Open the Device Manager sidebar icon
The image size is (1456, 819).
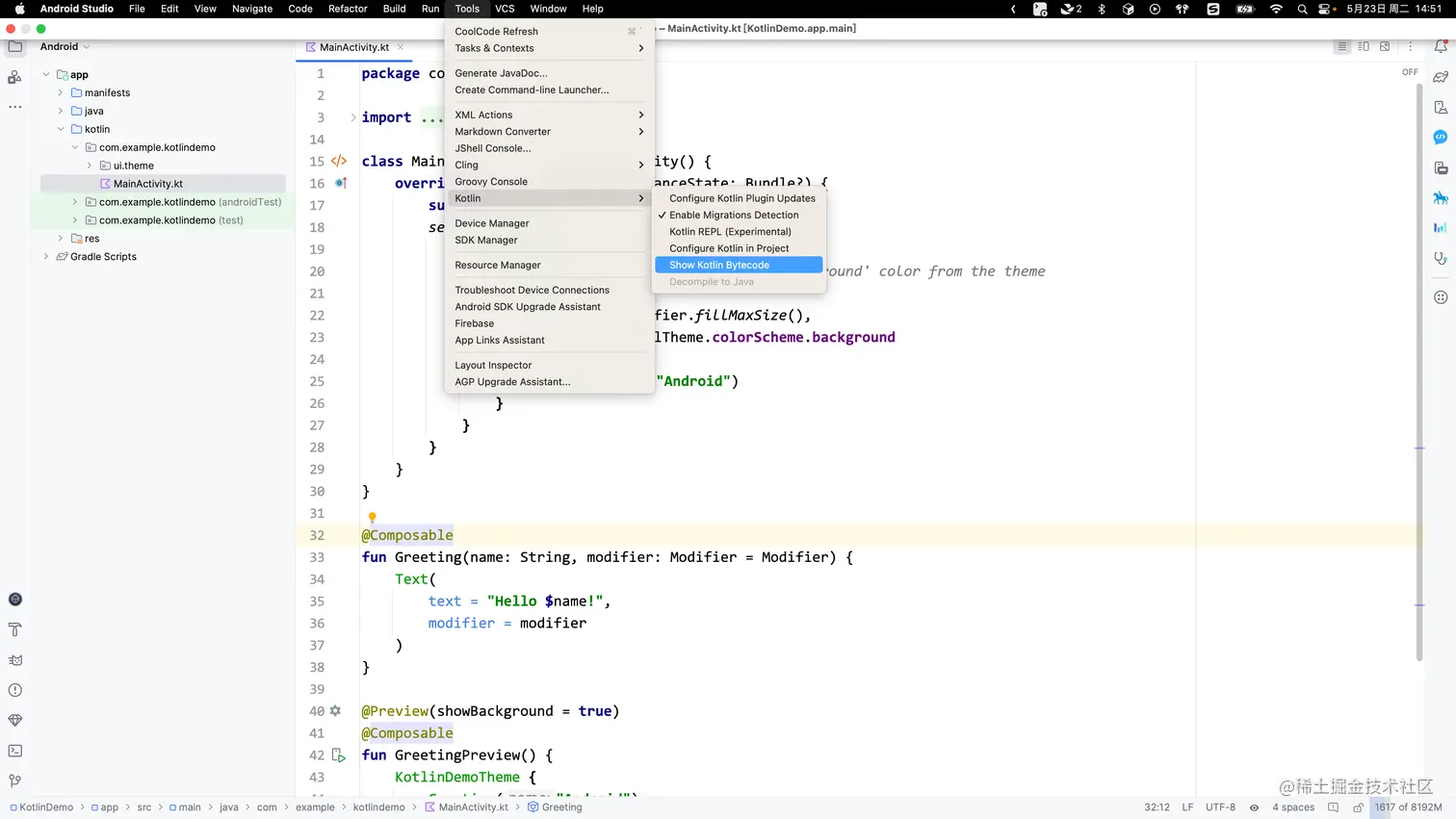[1441, 107]
